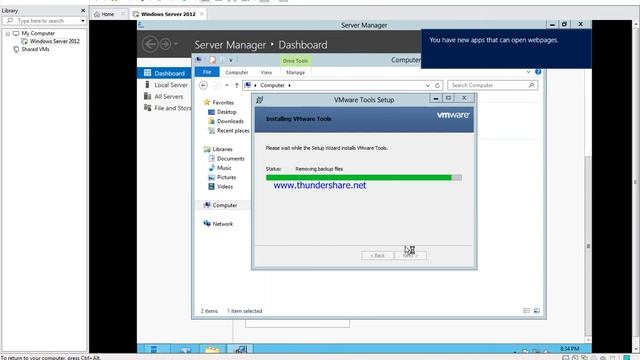This screenshot has width=640, height=360.
Task: Select Desktop under Favorites
Action: (x=222, y=112)
